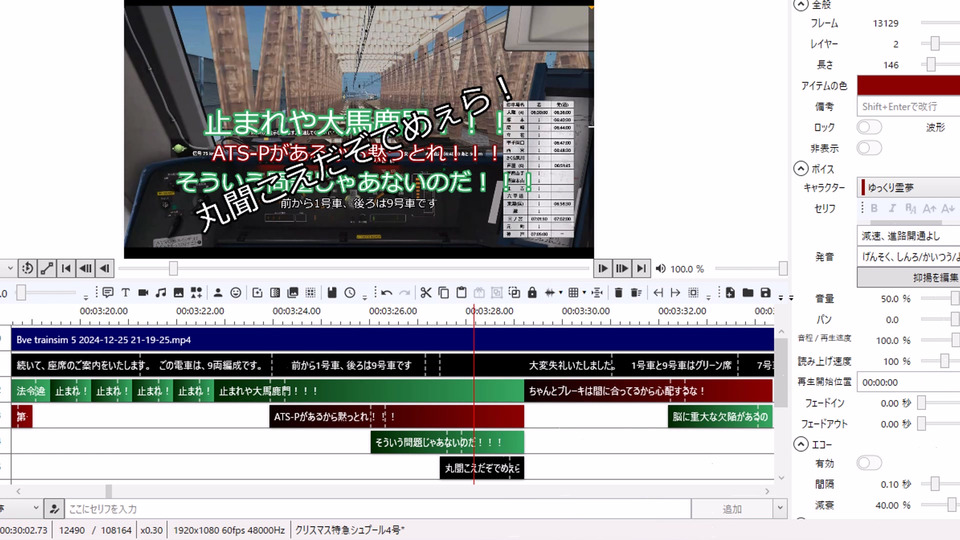Viewport: 960px width, 540px height.
Task: Open a project via the folder icon
Action: [748, 293]
